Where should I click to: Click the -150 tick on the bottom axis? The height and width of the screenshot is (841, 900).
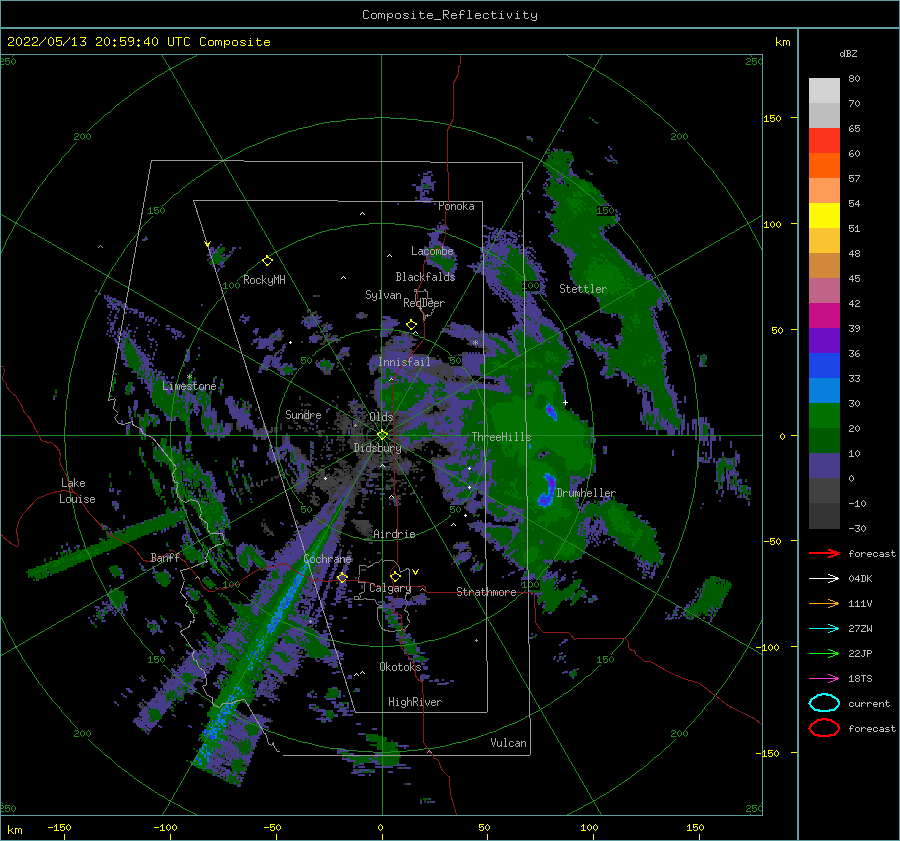(x=59, y=827)
